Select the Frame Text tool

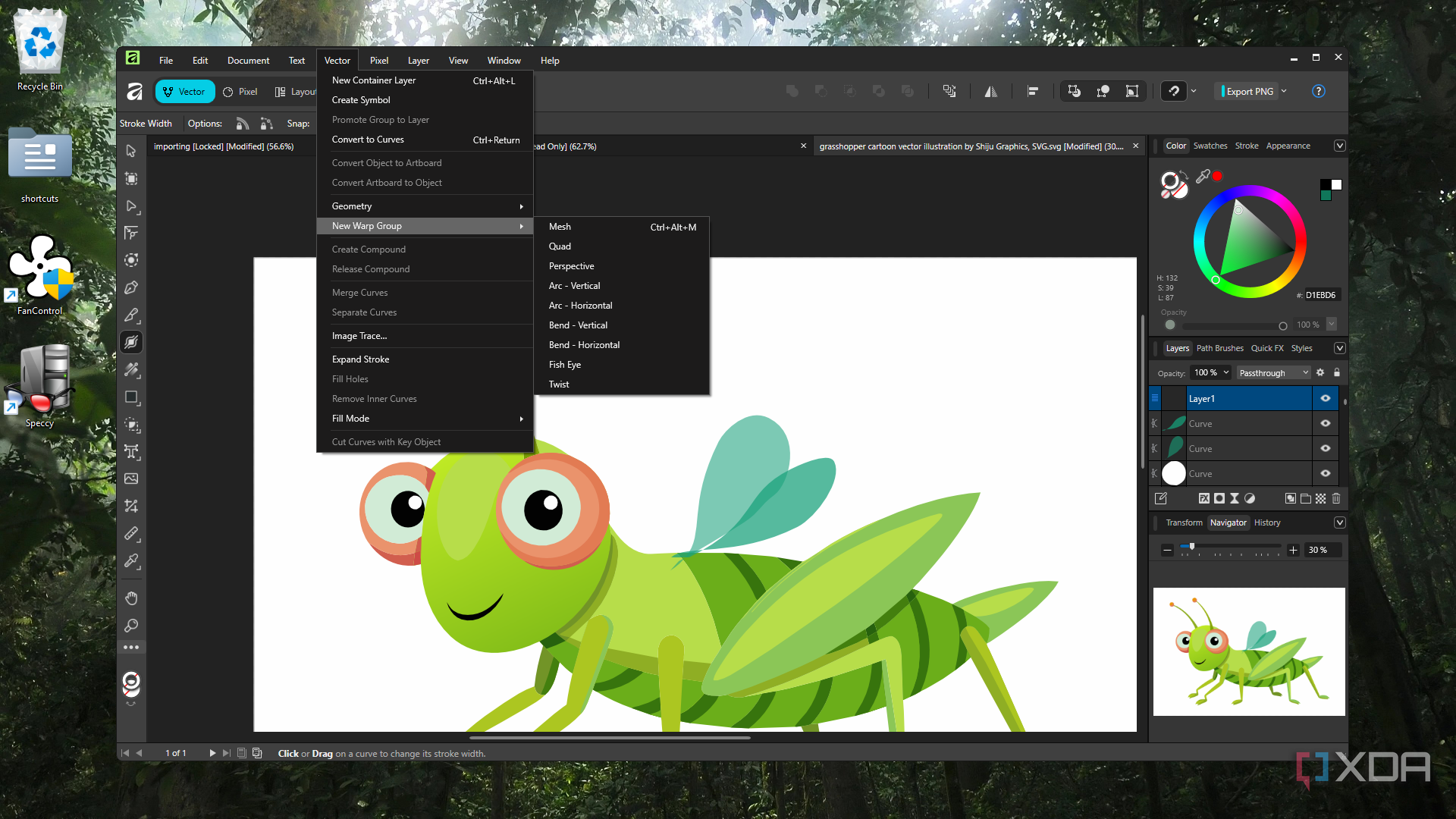(x=131, y=451)
